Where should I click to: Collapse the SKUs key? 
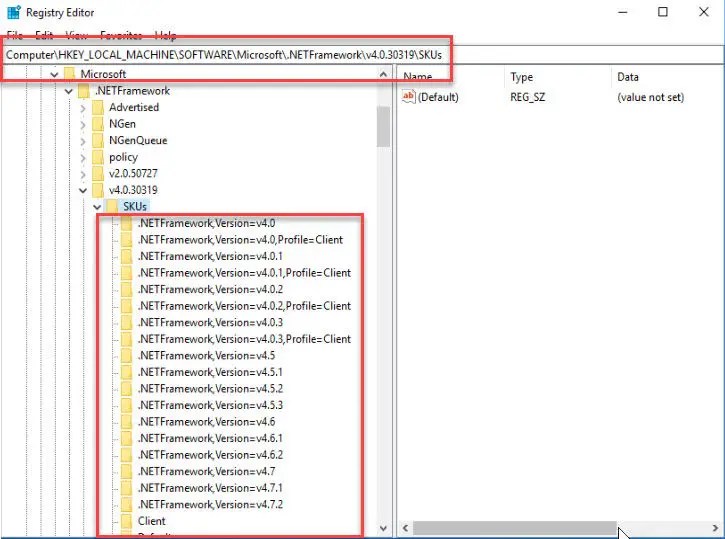coord(97,207)
